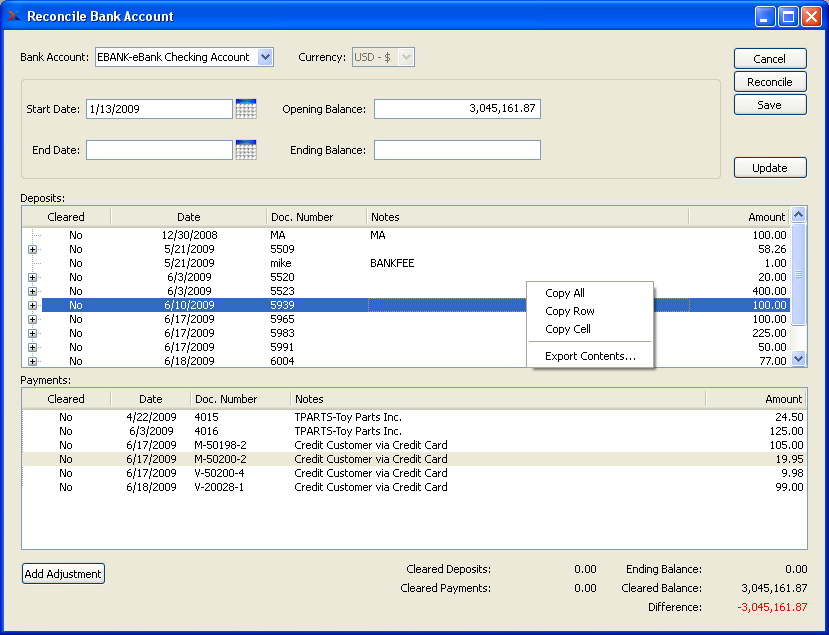Expand the deposit row for document 5509

32,249
